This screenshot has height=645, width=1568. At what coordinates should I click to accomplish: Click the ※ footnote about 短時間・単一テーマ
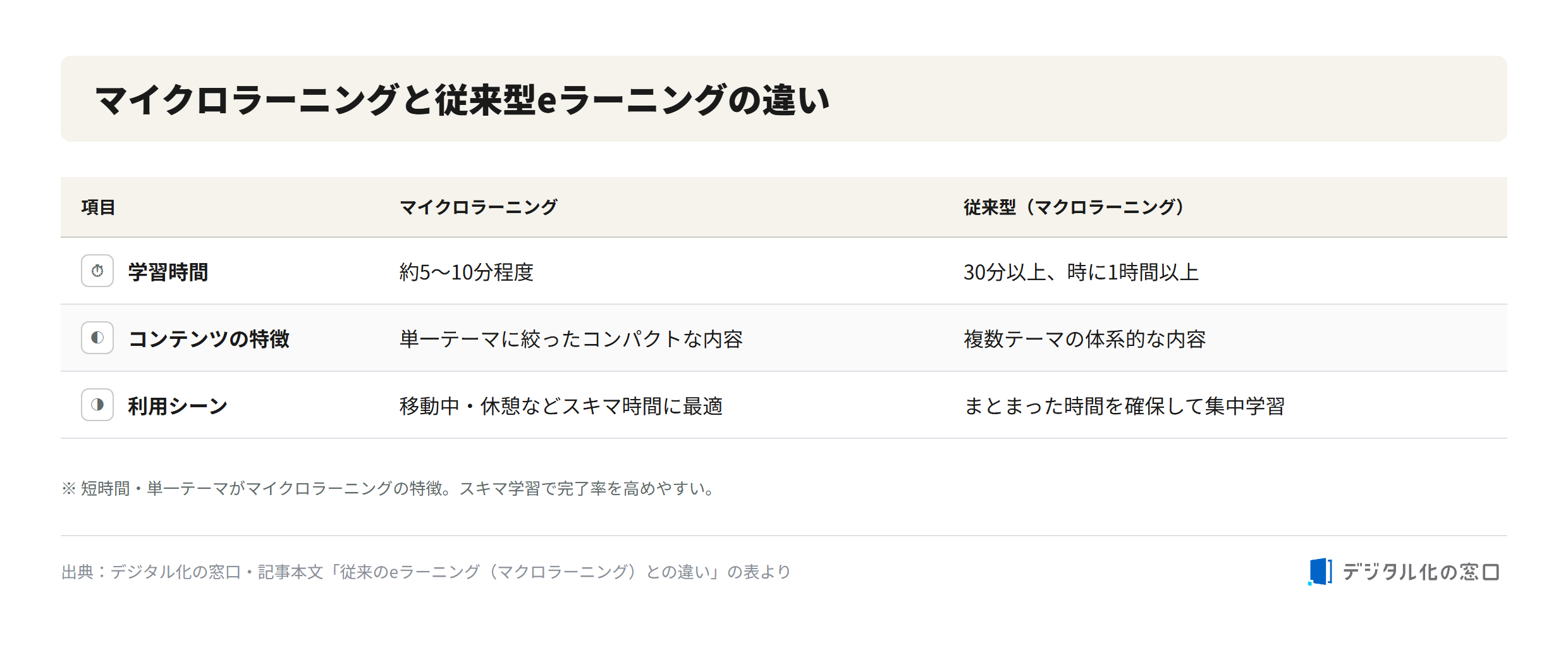point(390,488)
